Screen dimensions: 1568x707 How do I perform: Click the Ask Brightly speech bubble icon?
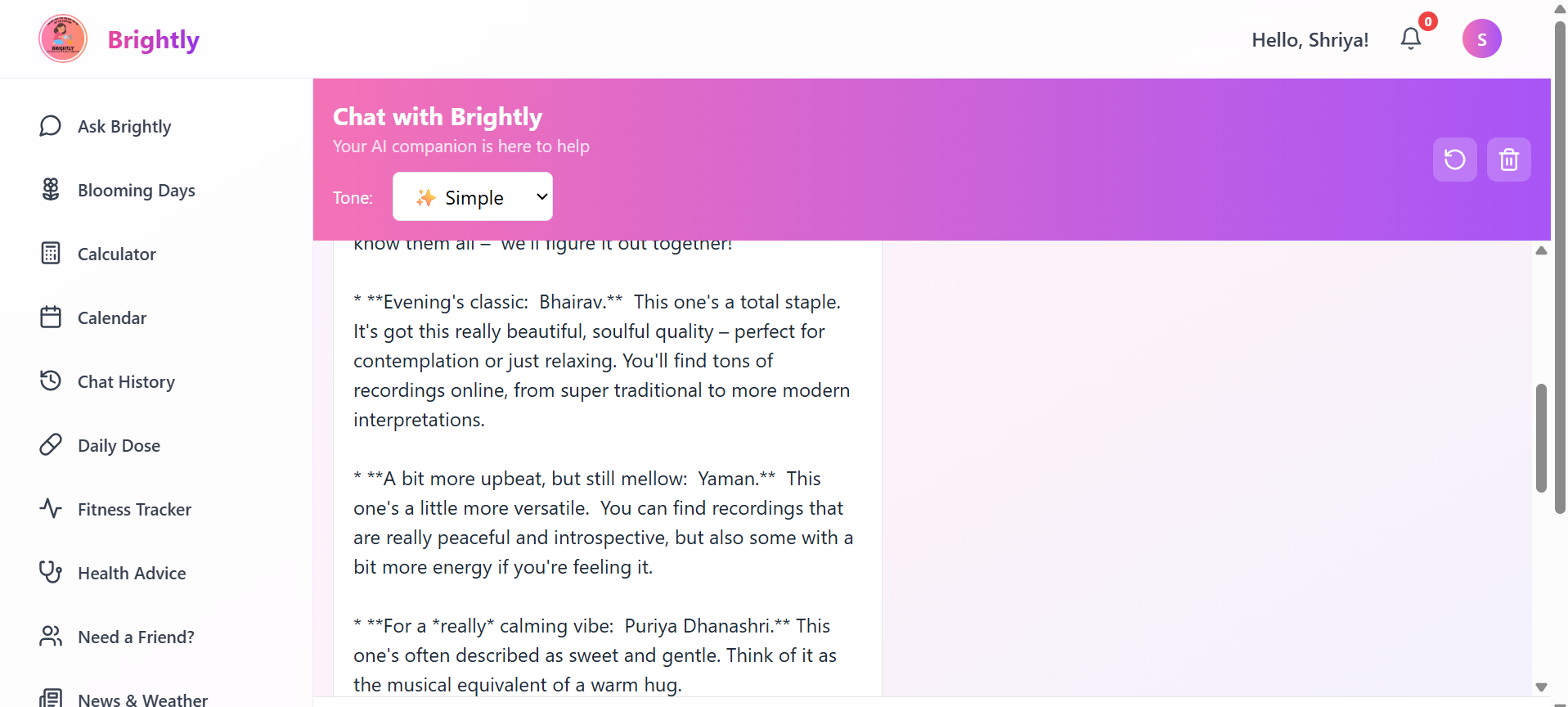point(50,126)
